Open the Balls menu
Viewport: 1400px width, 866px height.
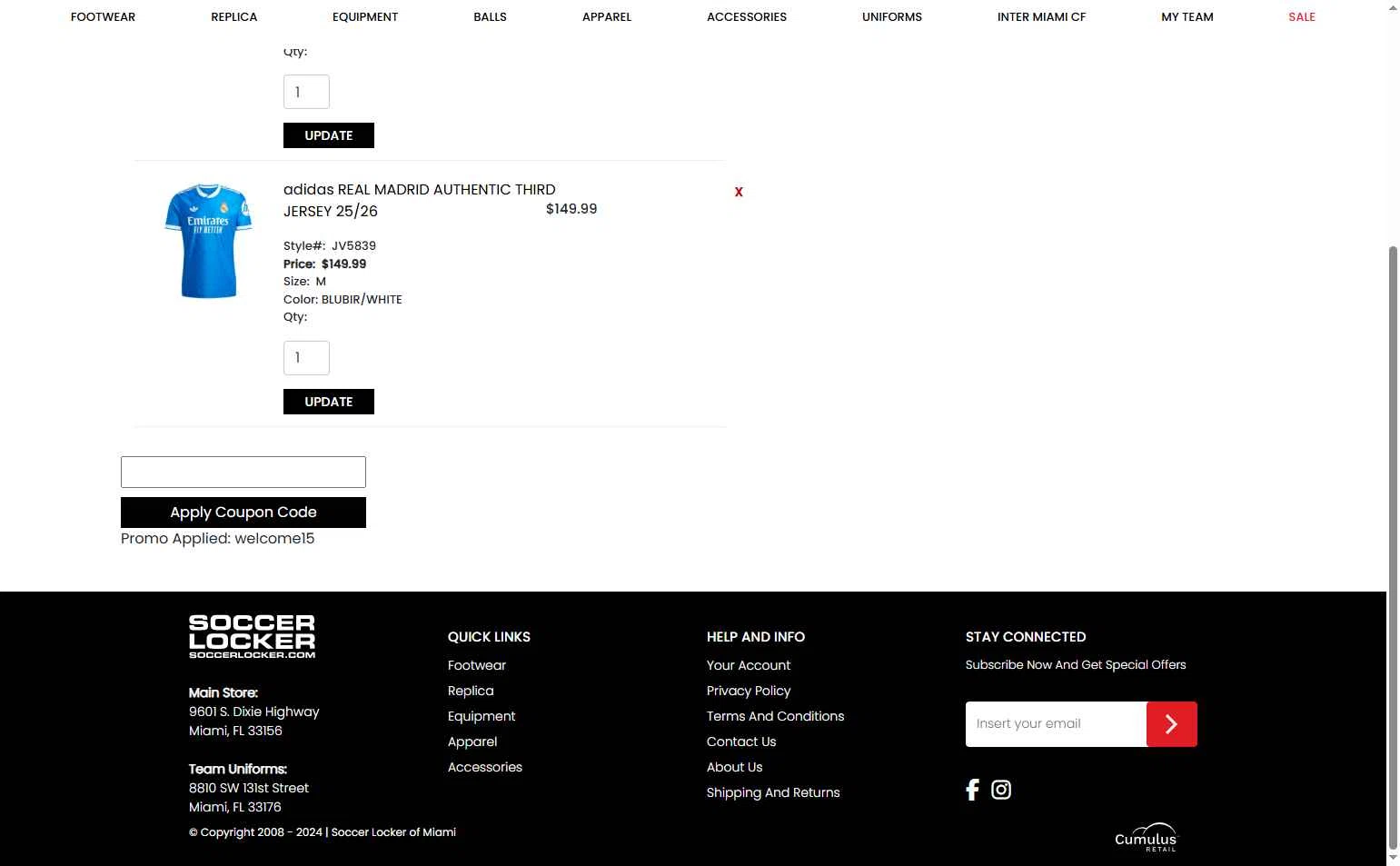pos(490,16)
